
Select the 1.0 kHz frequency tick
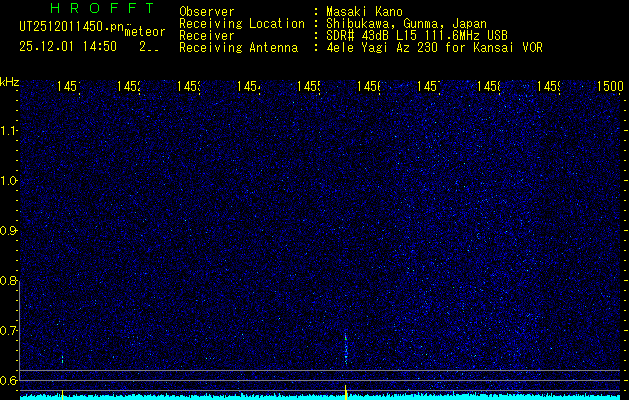(x=9, y=180)
